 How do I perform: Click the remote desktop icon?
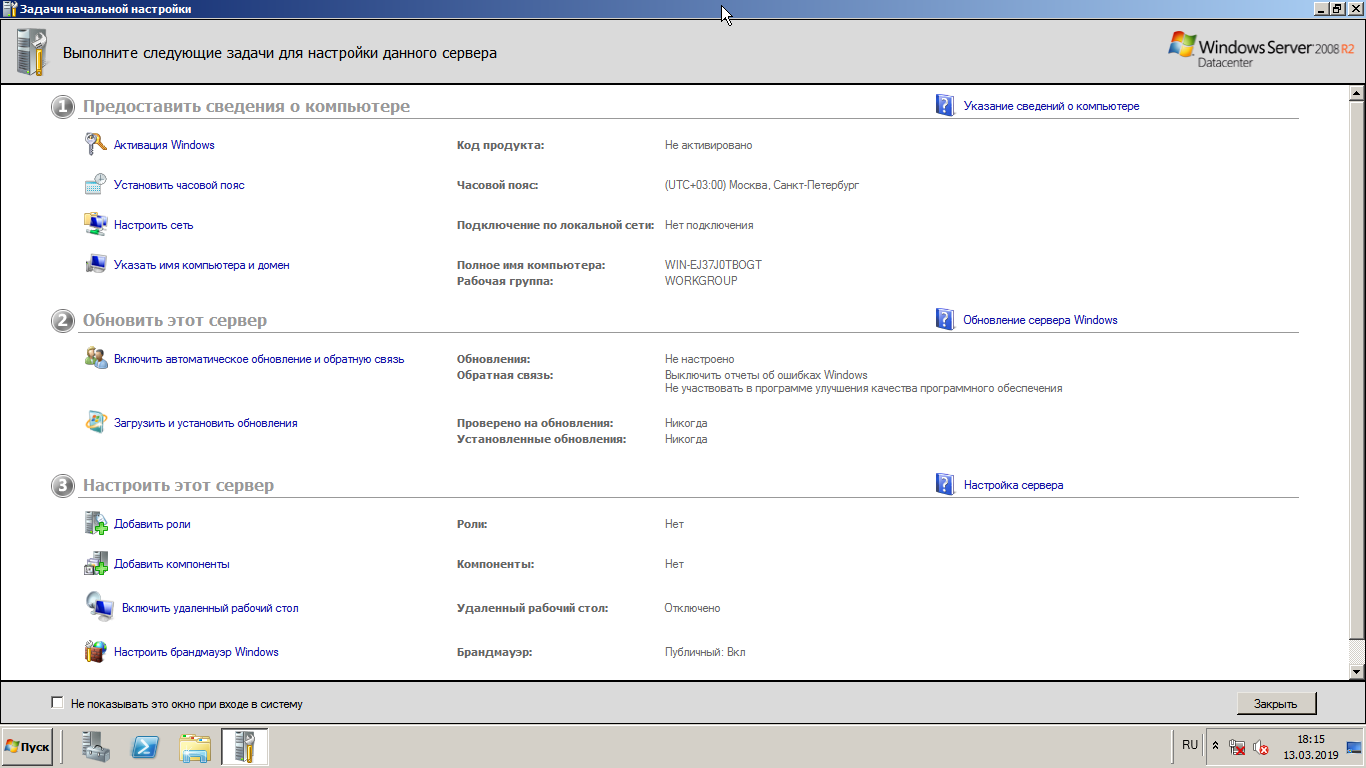(99, 607)
